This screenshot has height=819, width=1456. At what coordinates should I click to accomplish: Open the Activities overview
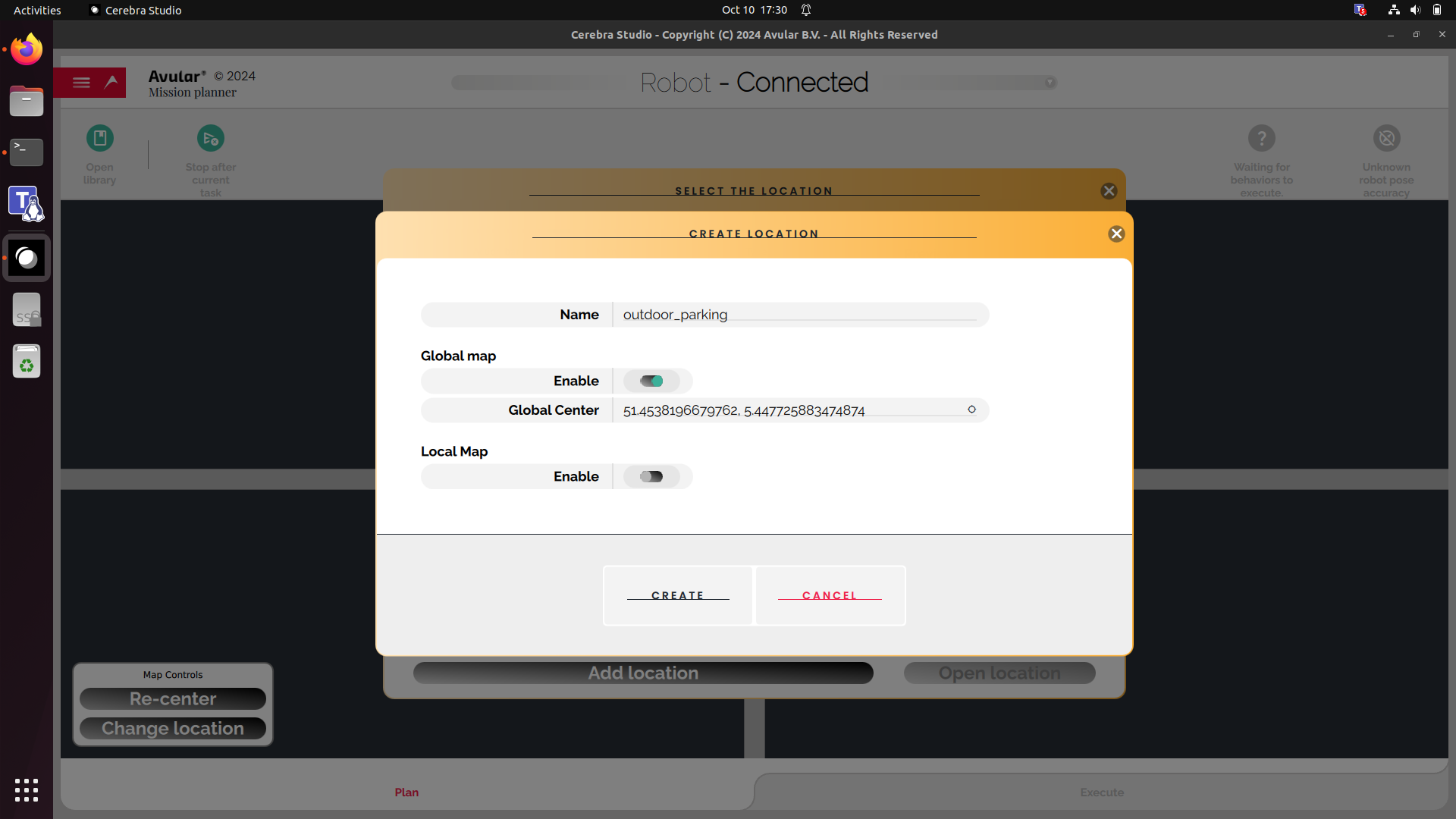(37, 10)
